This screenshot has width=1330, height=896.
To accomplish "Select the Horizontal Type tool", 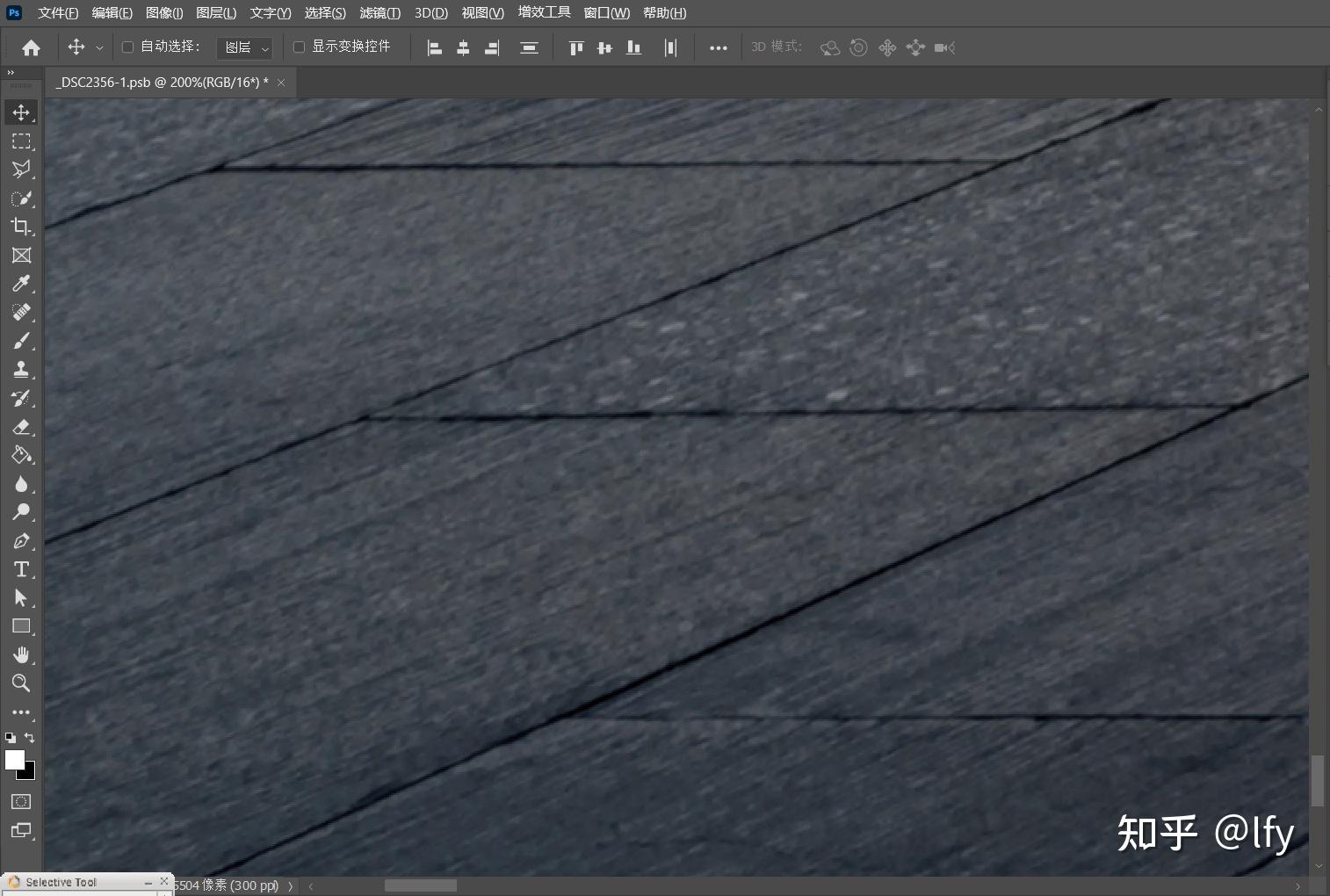I will pyautogui.click(x=21, y=569).
